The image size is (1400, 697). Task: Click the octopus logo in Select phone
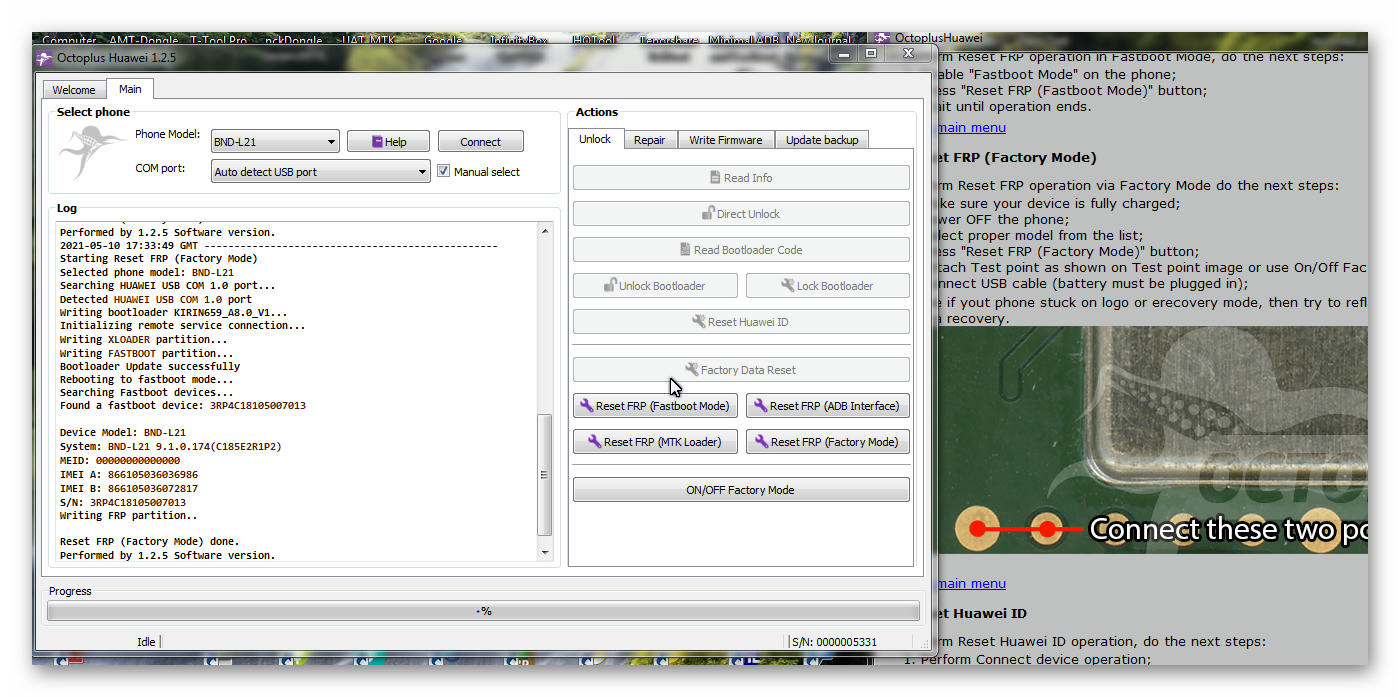point(92,153)
